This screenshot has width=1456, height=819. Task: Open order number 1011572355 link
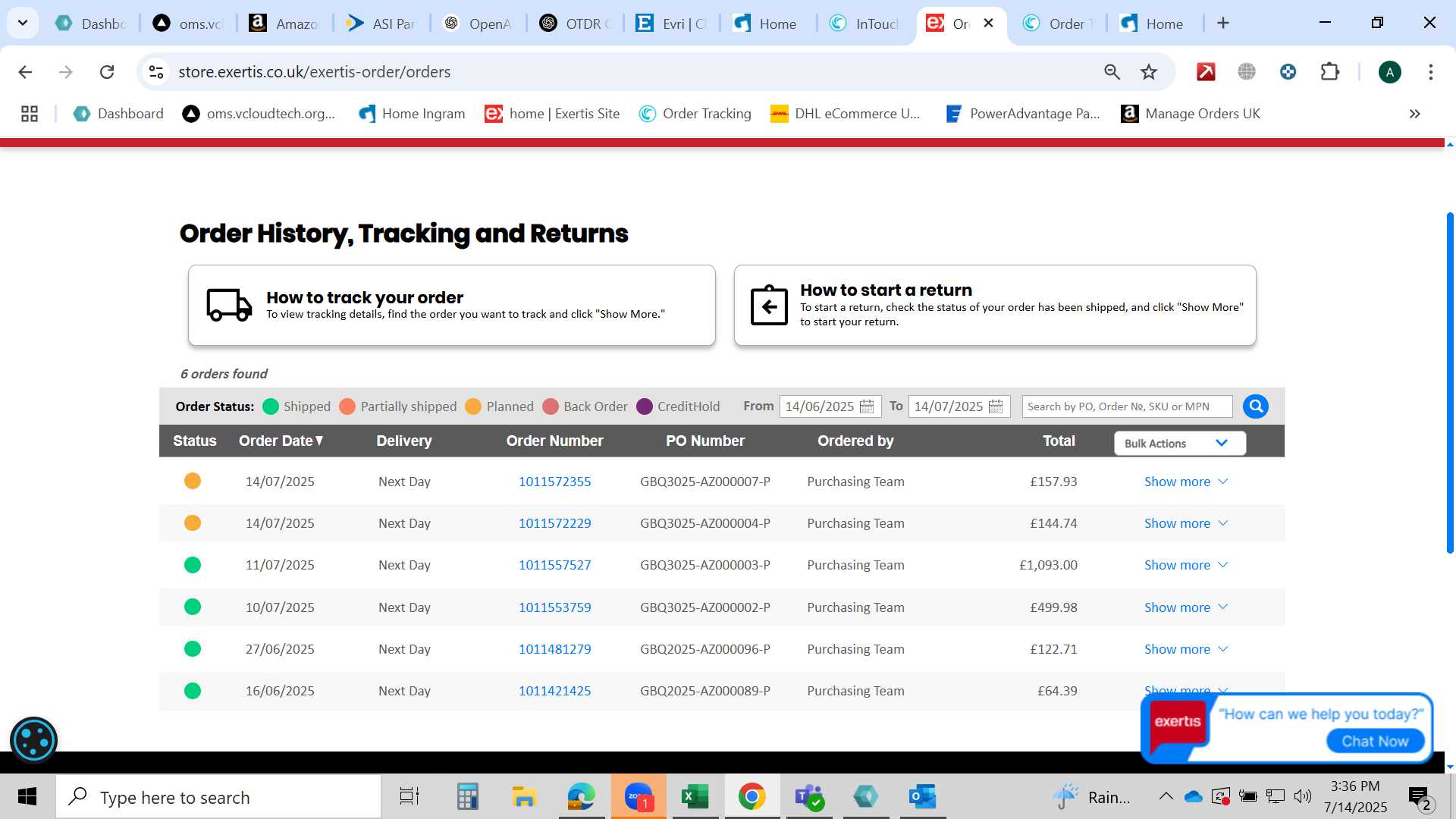click(554, 482)
